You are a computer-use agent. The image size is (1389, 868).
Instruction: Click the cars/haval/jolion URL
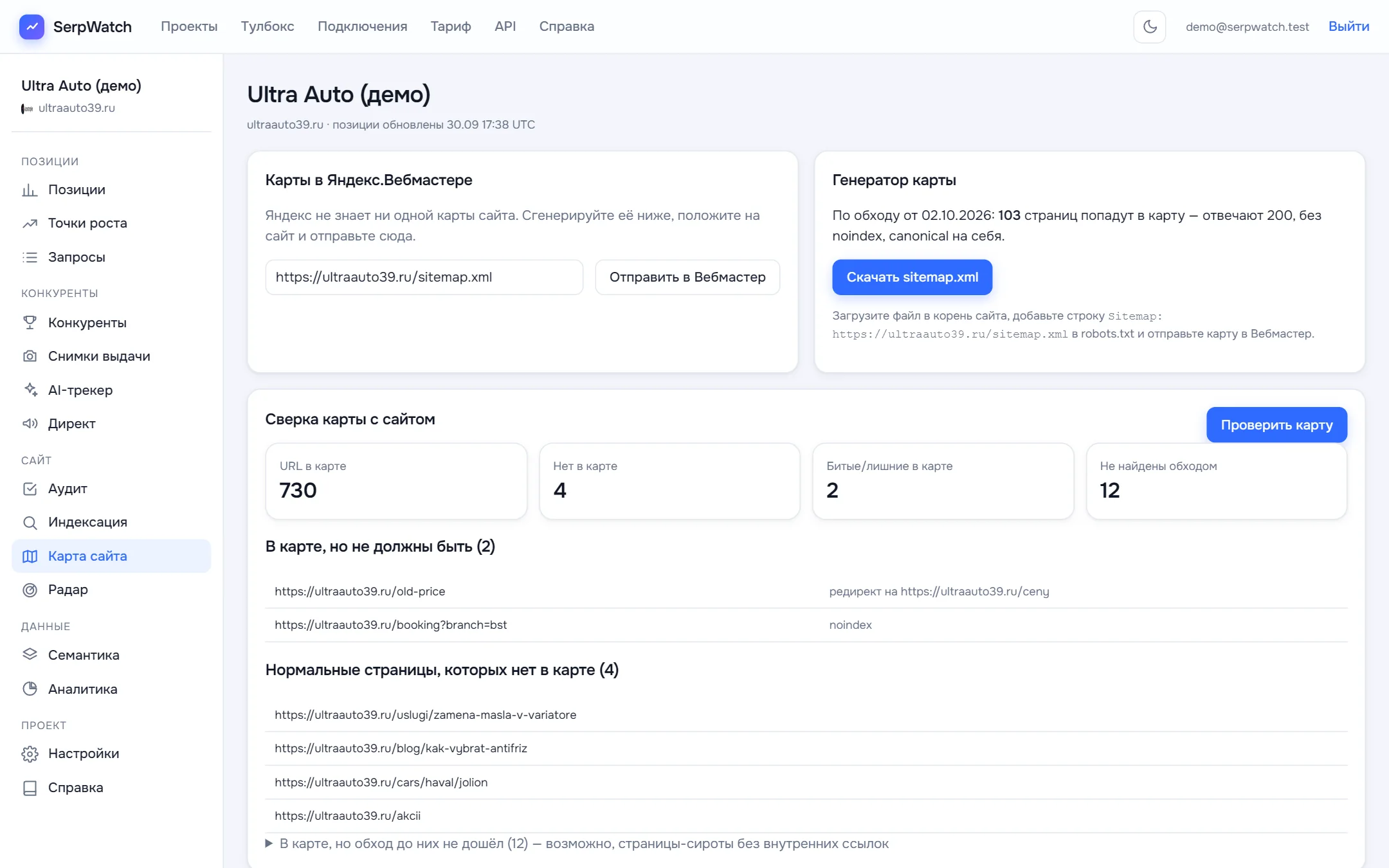381,782
